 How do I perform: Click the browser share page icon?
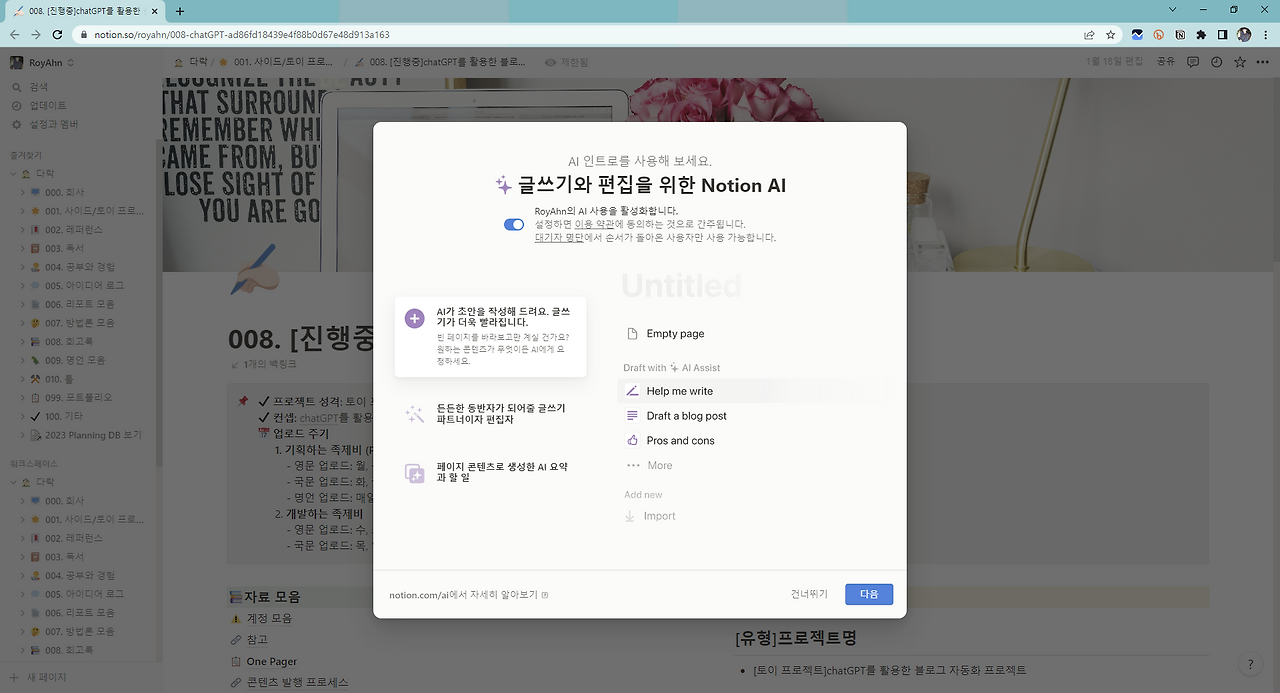1089,34
